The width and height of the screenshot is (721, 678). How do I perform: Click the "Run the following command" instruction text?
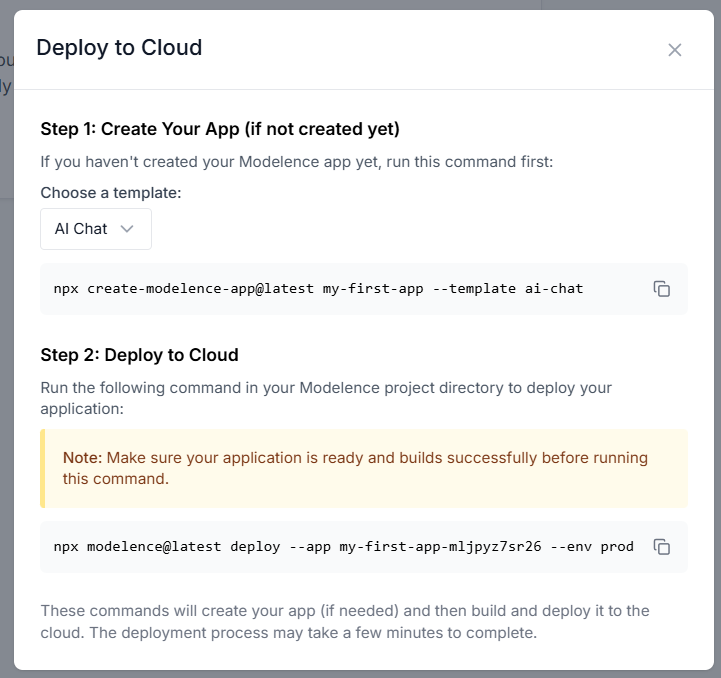pyautogui.click(x=326, y=397)
